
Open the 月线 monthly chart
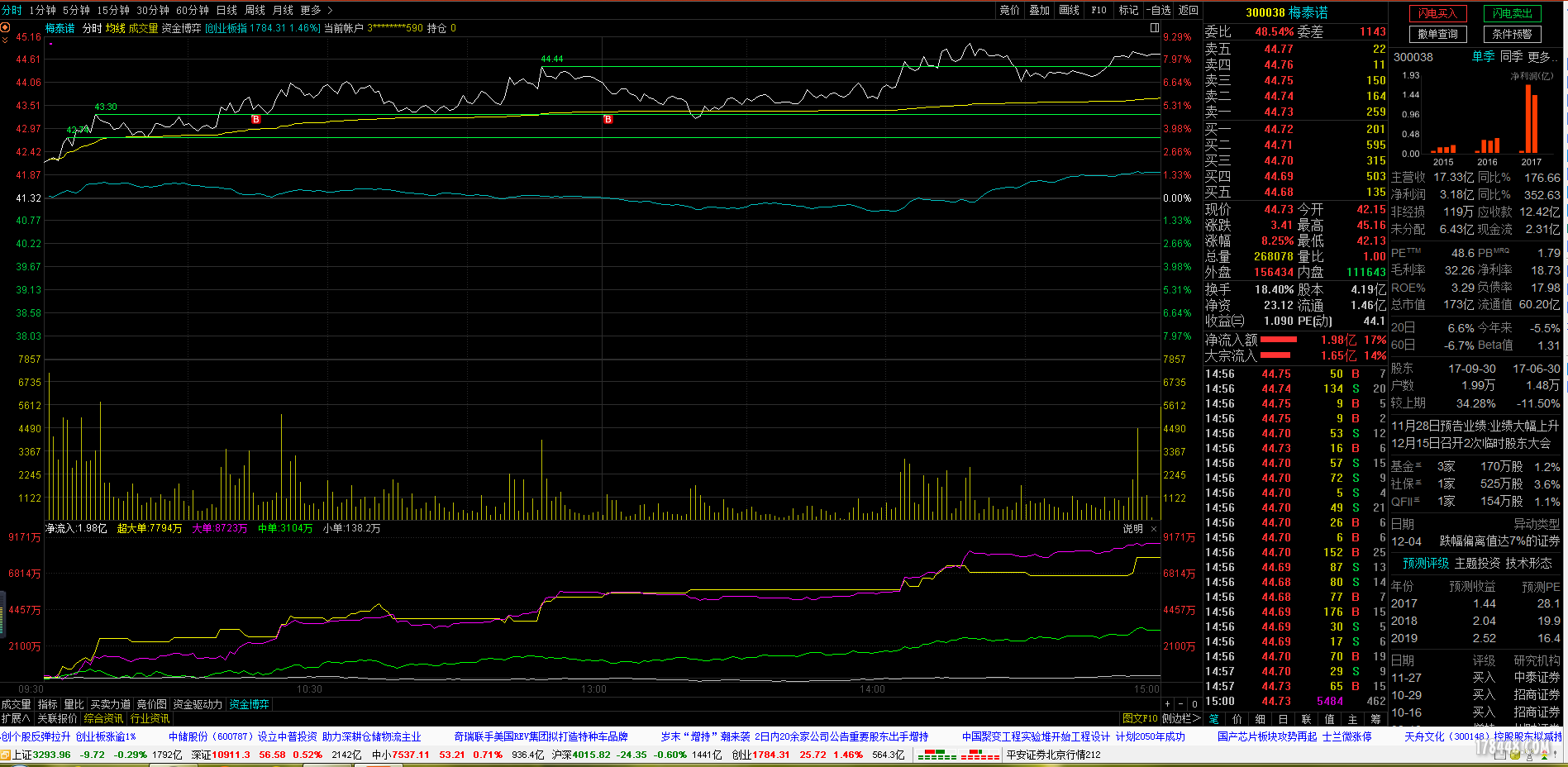pyautogui.click(x=283, y=10)
